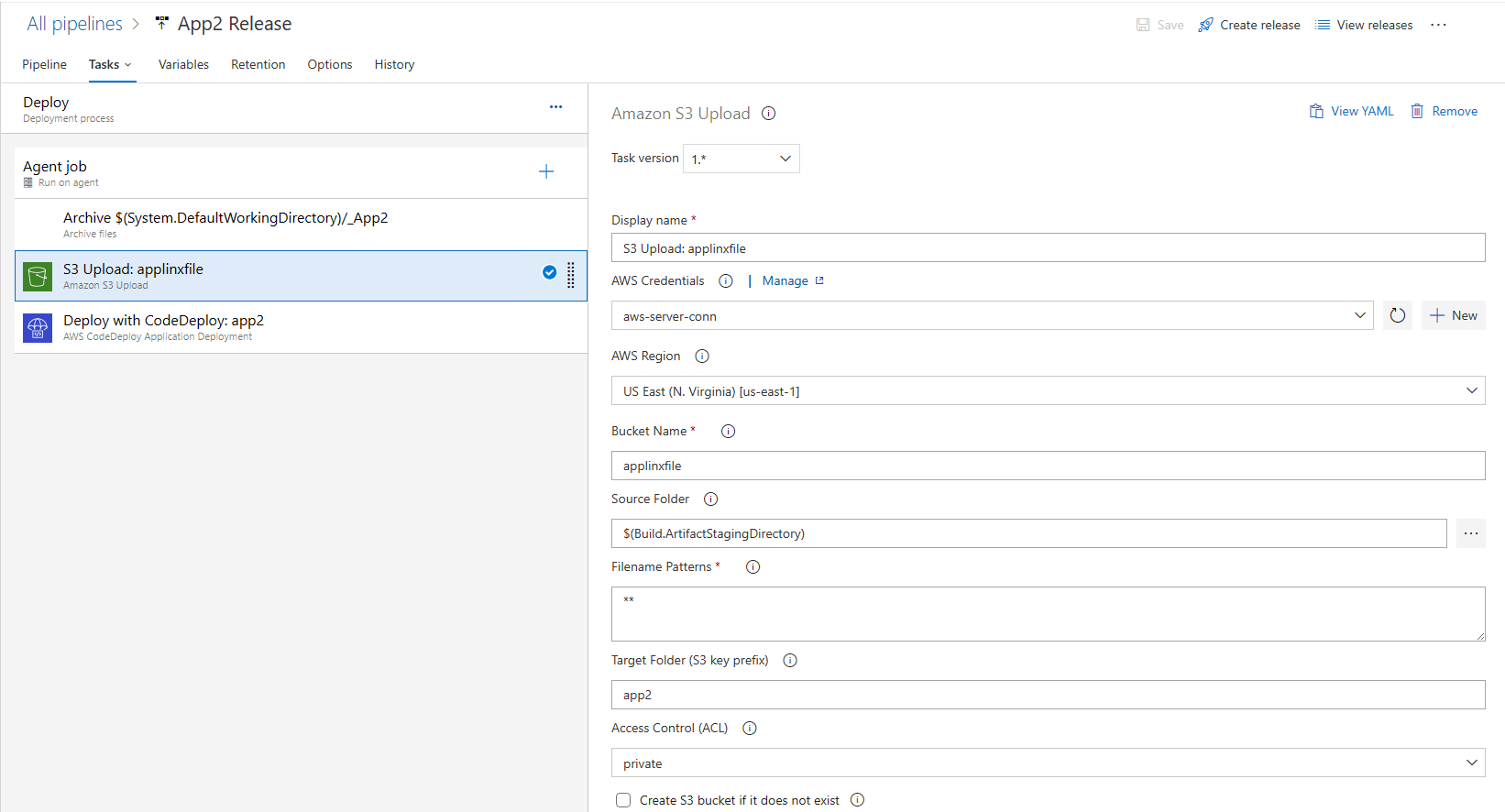The width and height of the screenshot is (1505, 812).
Task: Click Create release label
Action: pos(1260,25)
